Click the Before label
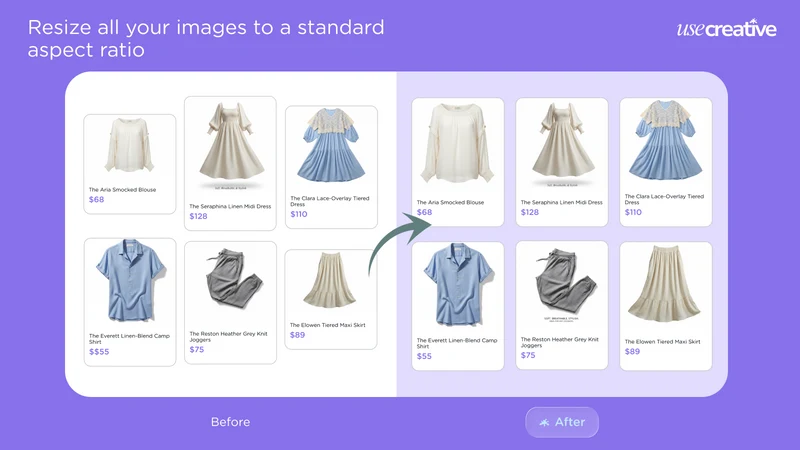This screenshot has width=800, height=450. pos(231,422)
